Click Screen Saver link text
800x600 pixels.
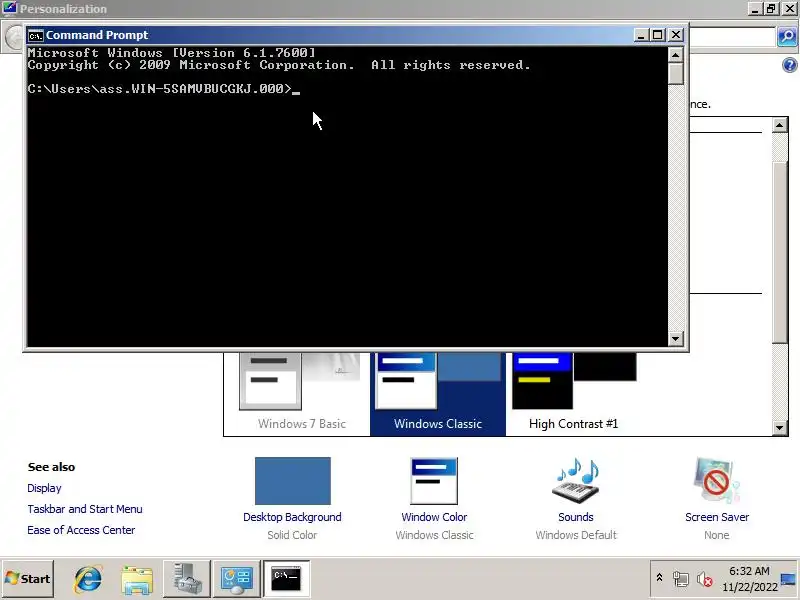tap(717, 517)
